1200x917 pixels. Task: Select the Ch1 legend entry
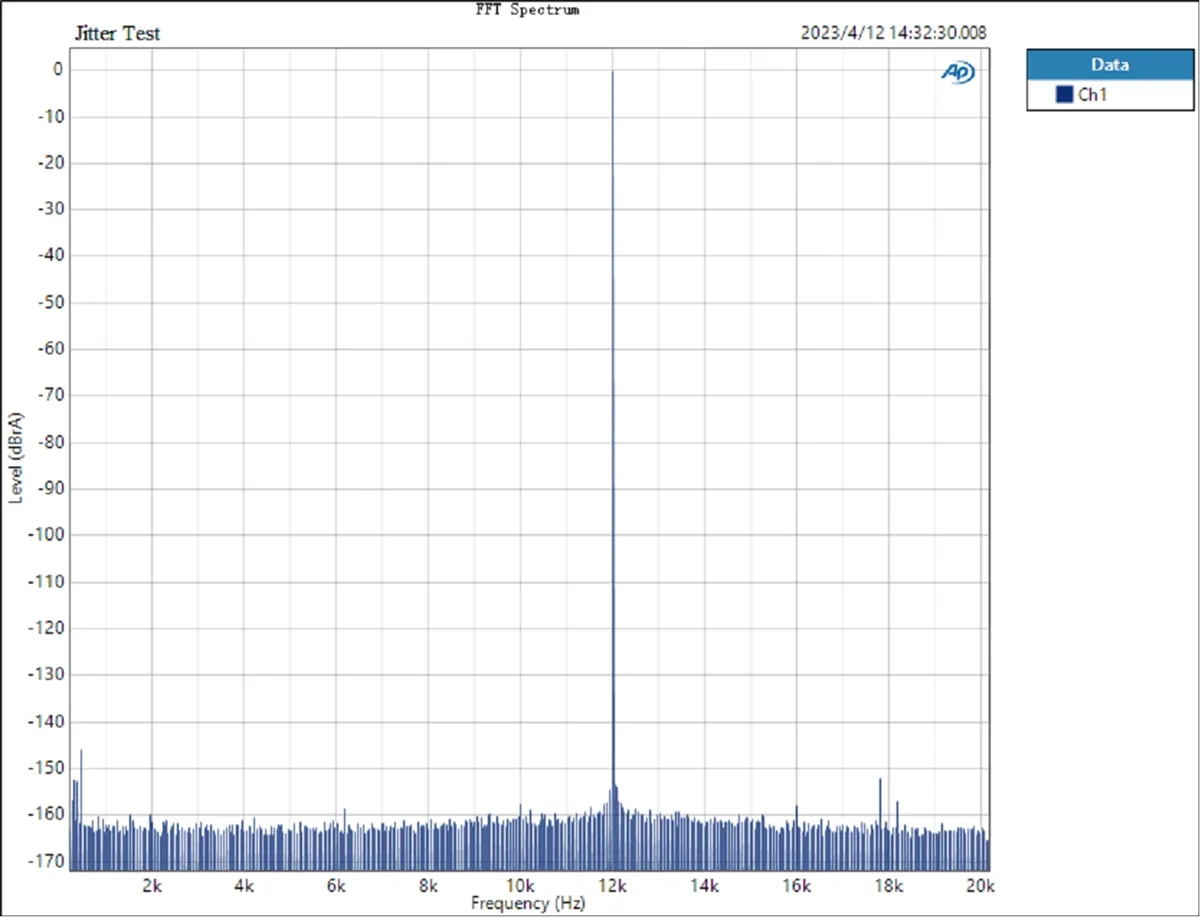(x=1110, y=95)
